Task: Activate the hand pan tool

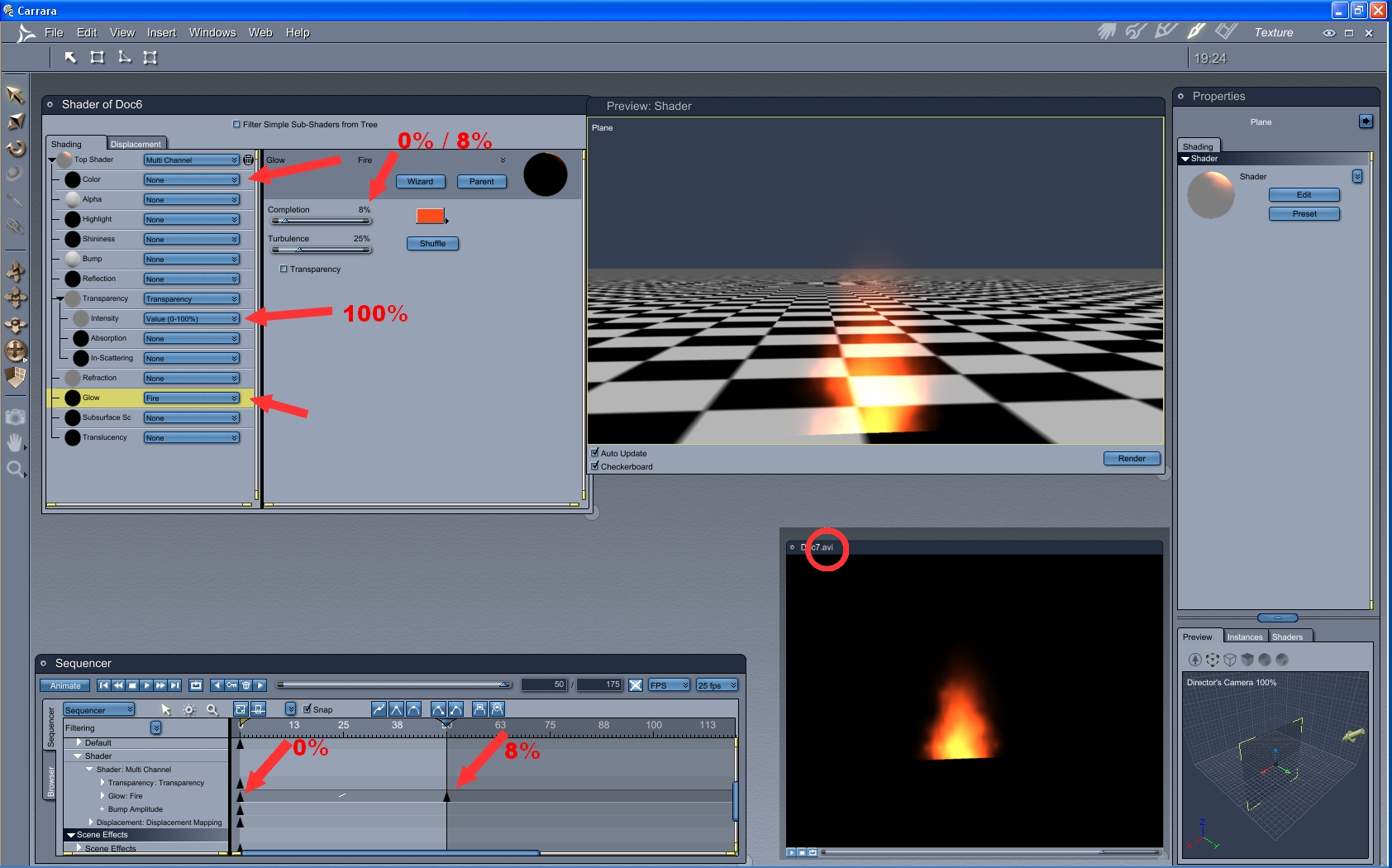Action: [x=15, y=443]
